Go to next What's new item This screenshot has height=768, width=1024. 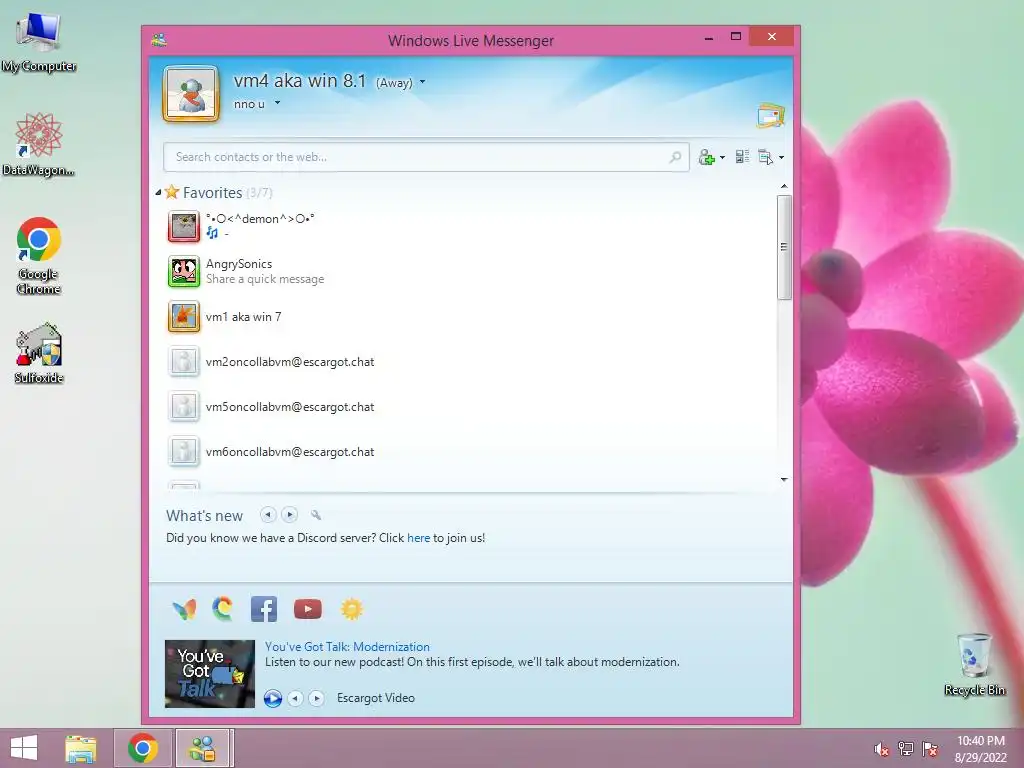(289, 515)
